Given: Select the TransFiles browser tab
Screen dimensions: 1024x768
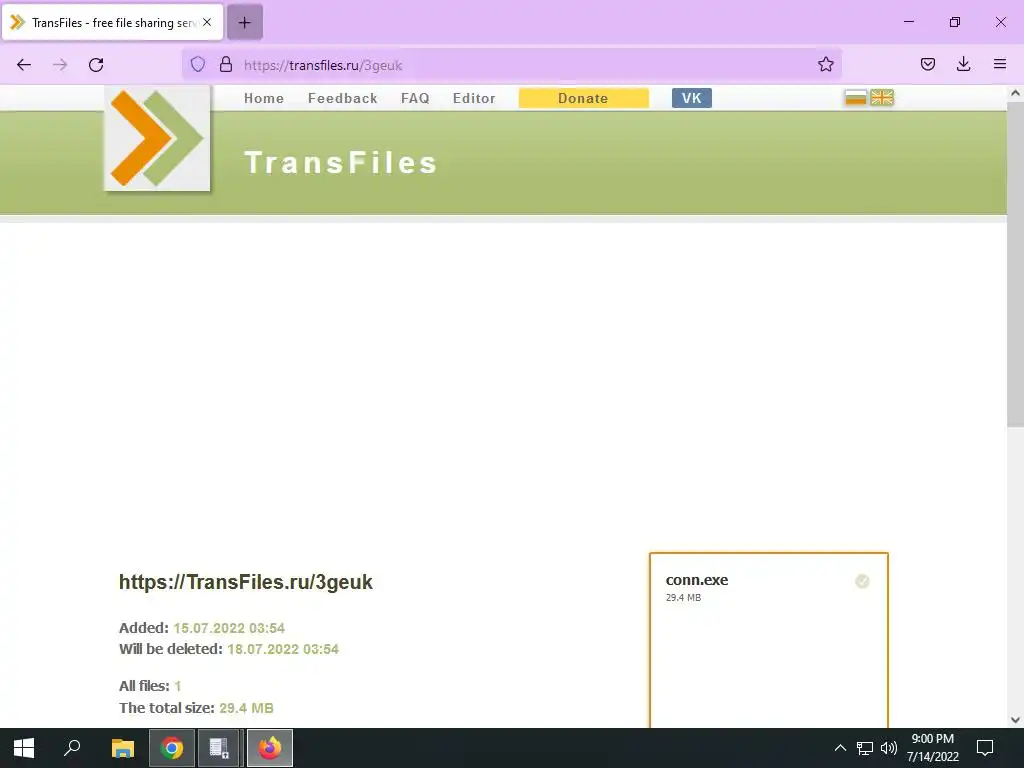Looking at the screenshot, I should [112, 22].
